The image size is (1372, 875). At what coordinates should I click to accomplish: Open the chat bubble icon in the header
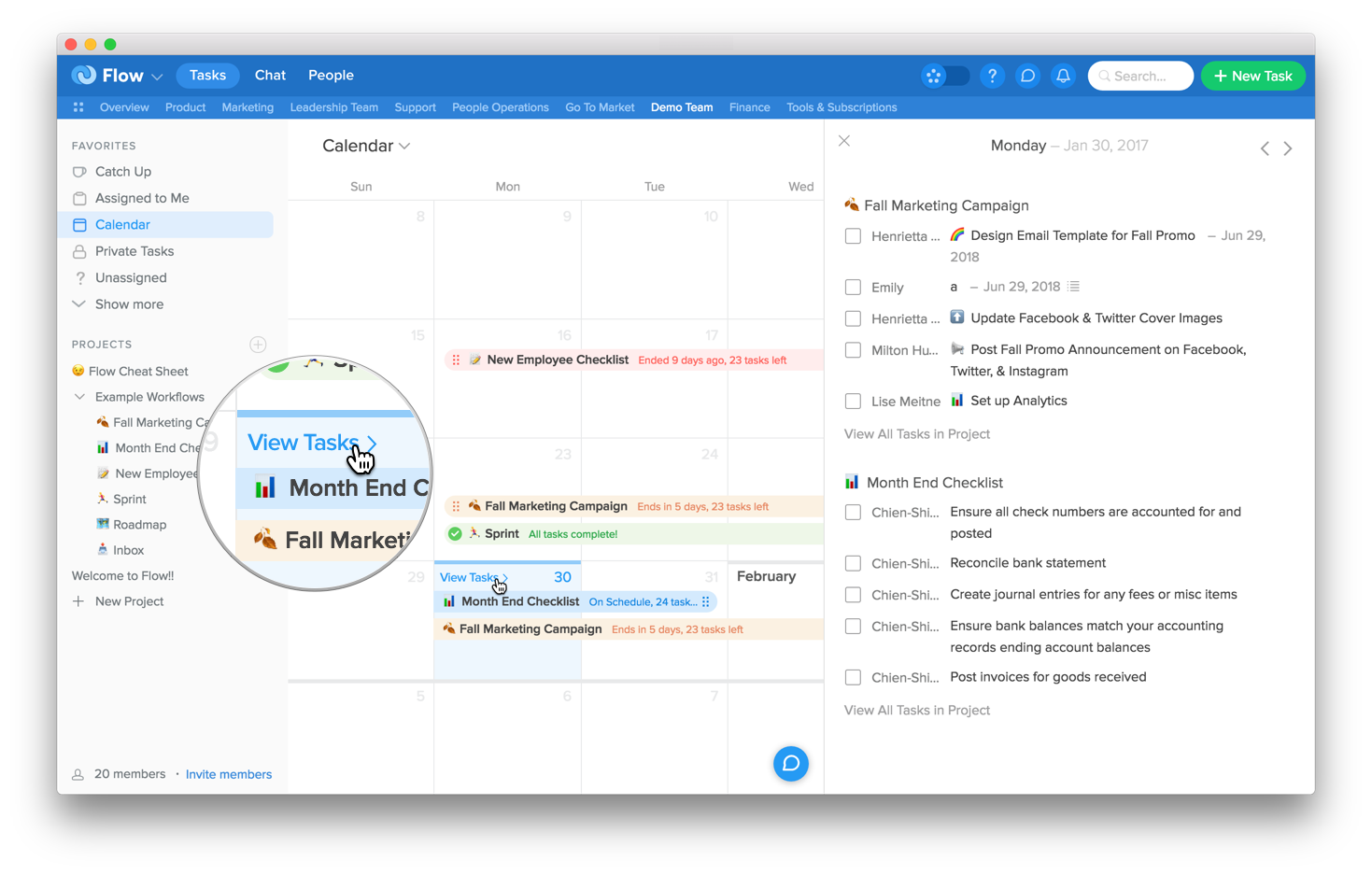[1027, 76]
